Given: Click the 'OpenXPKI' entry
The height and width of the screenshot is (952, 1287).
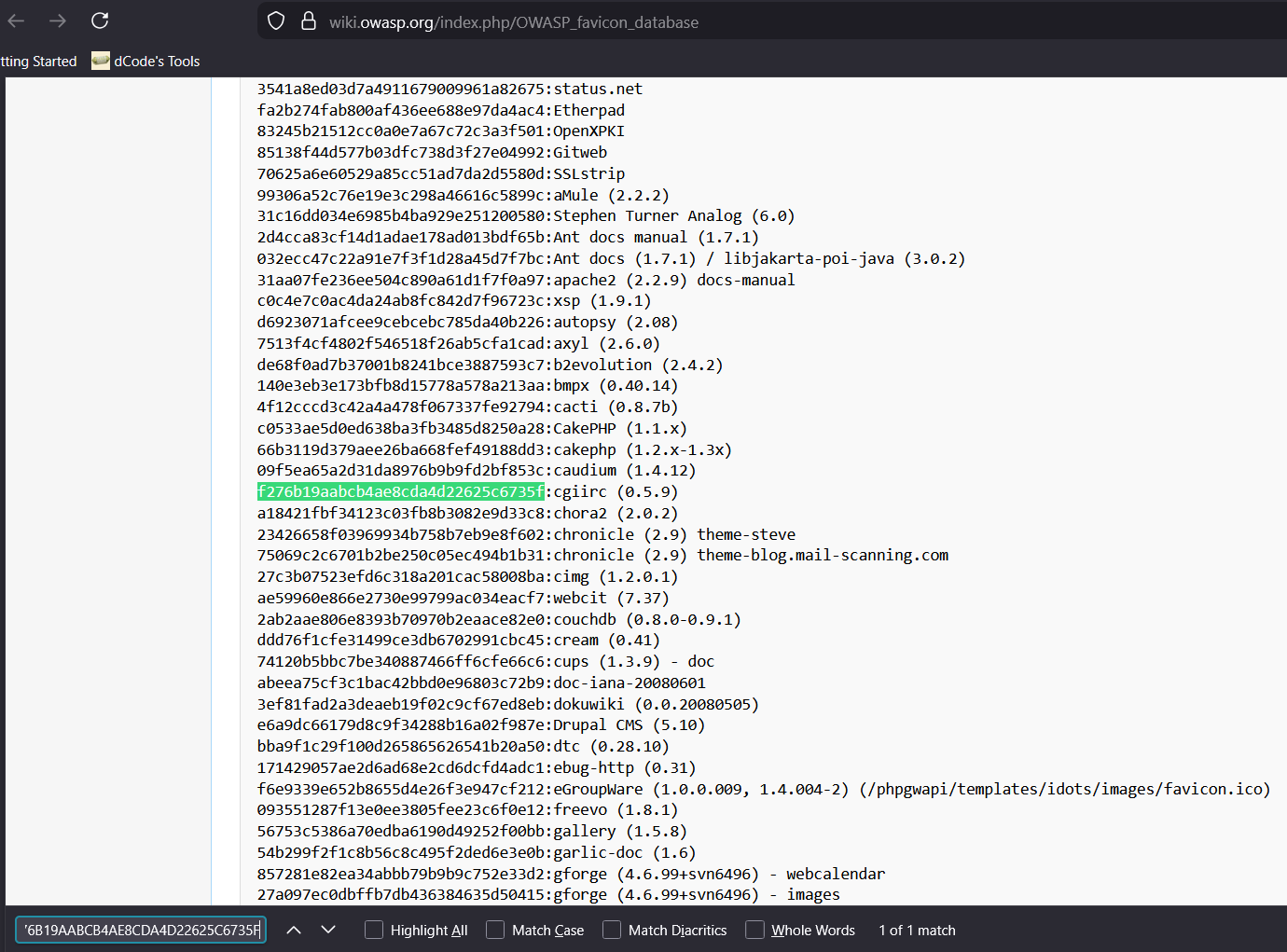Looking at the screenshot, I should [589, 131].
